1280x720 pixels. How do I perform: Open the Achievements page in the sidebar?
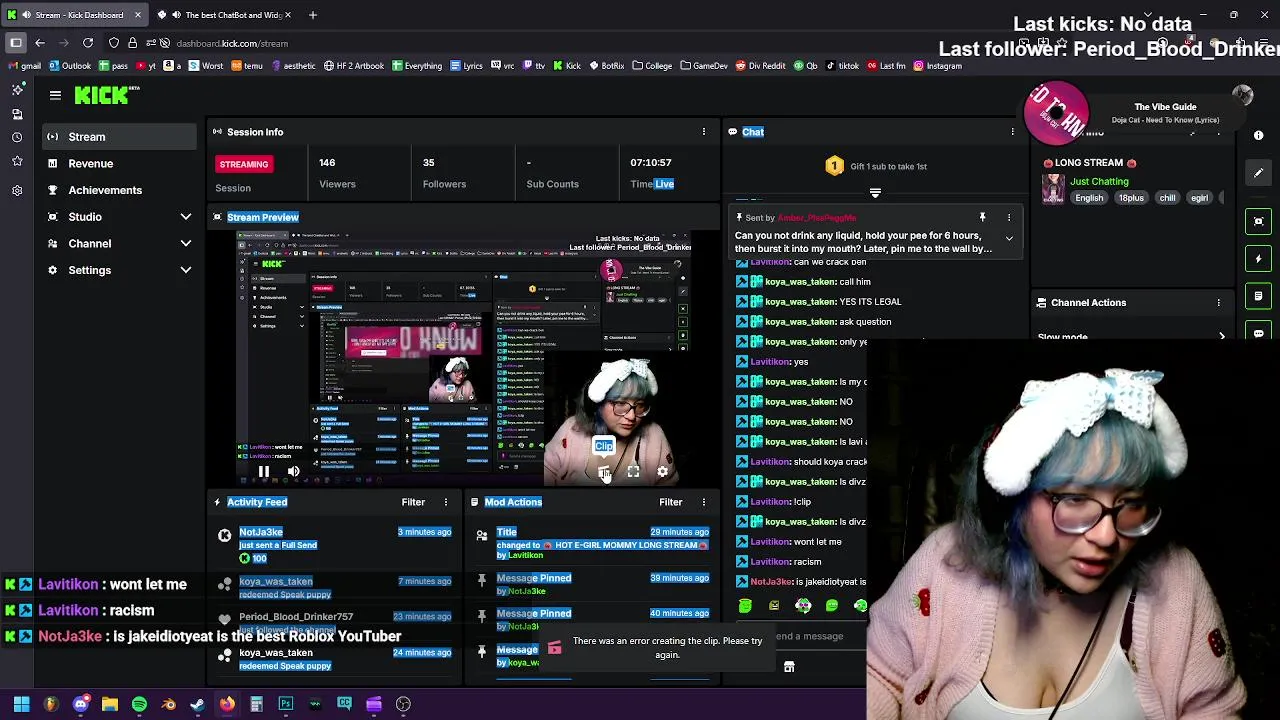coord(119,190)
